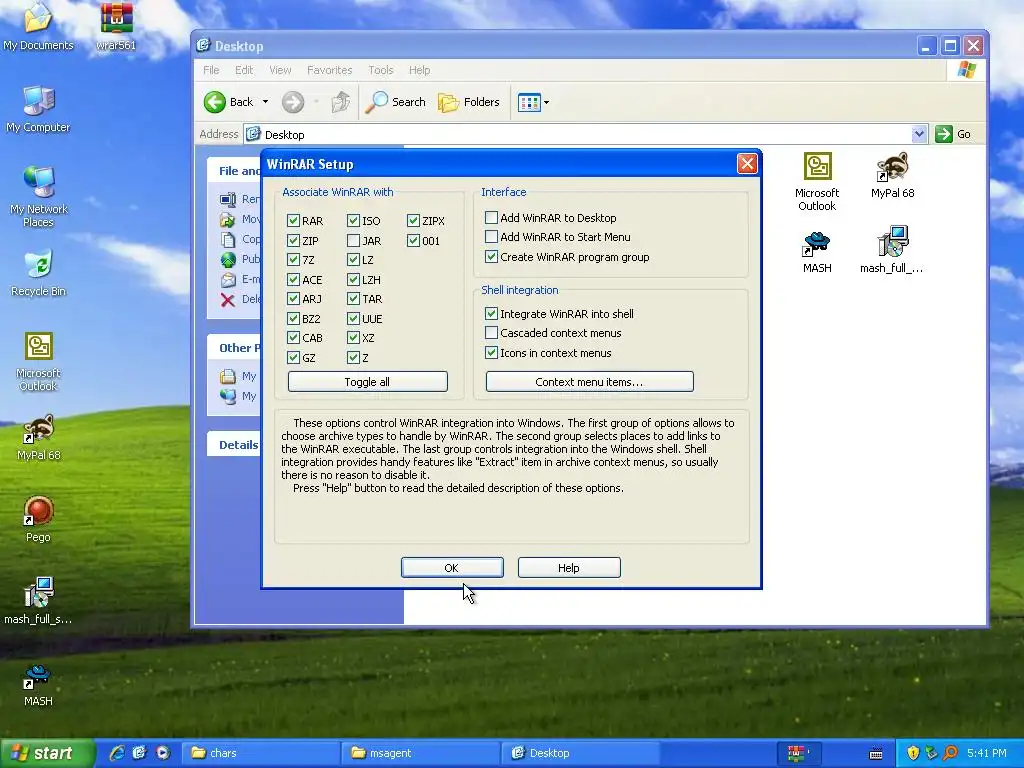Expand the Address bar dropdown
Image resolution: width=1024 pixels, height=768 pixels.
point(919,134)
